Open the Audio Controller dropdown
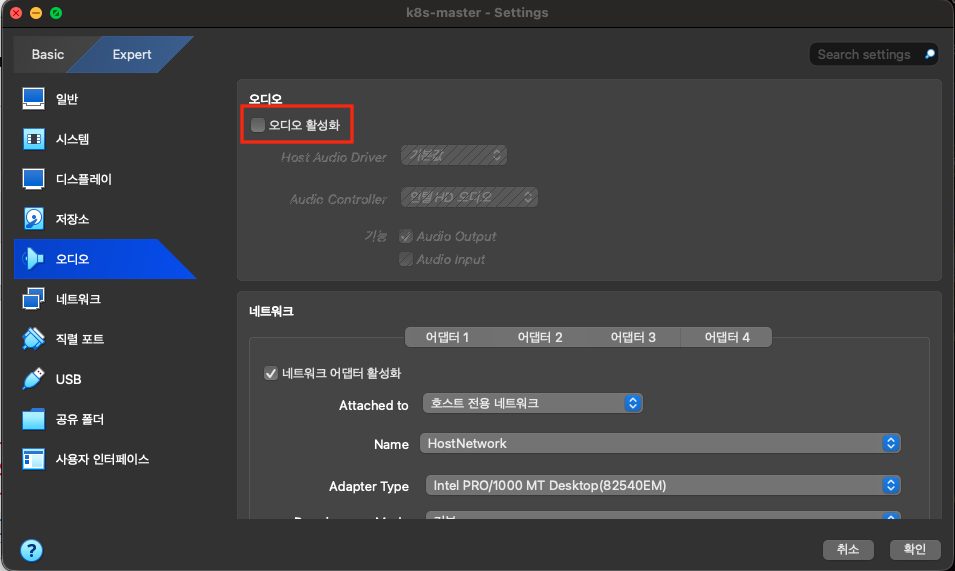 pyautogui.click(x=469, y=197)
